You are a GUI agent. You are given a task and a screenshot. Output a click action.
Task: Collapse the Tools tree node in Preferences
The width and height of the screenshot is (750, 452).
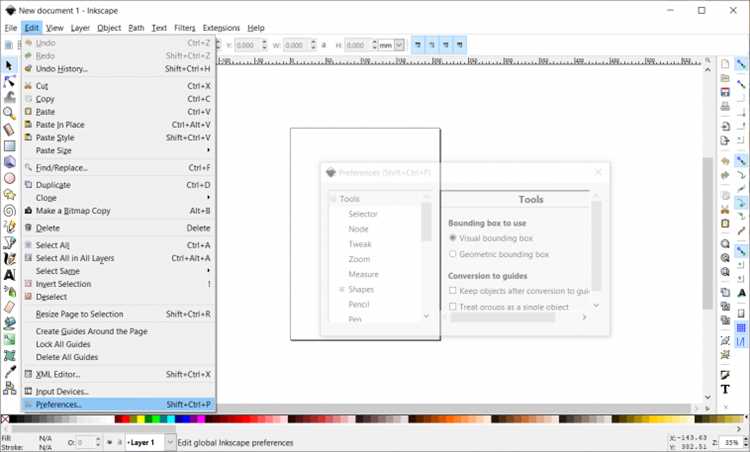(x=333, y=198)
